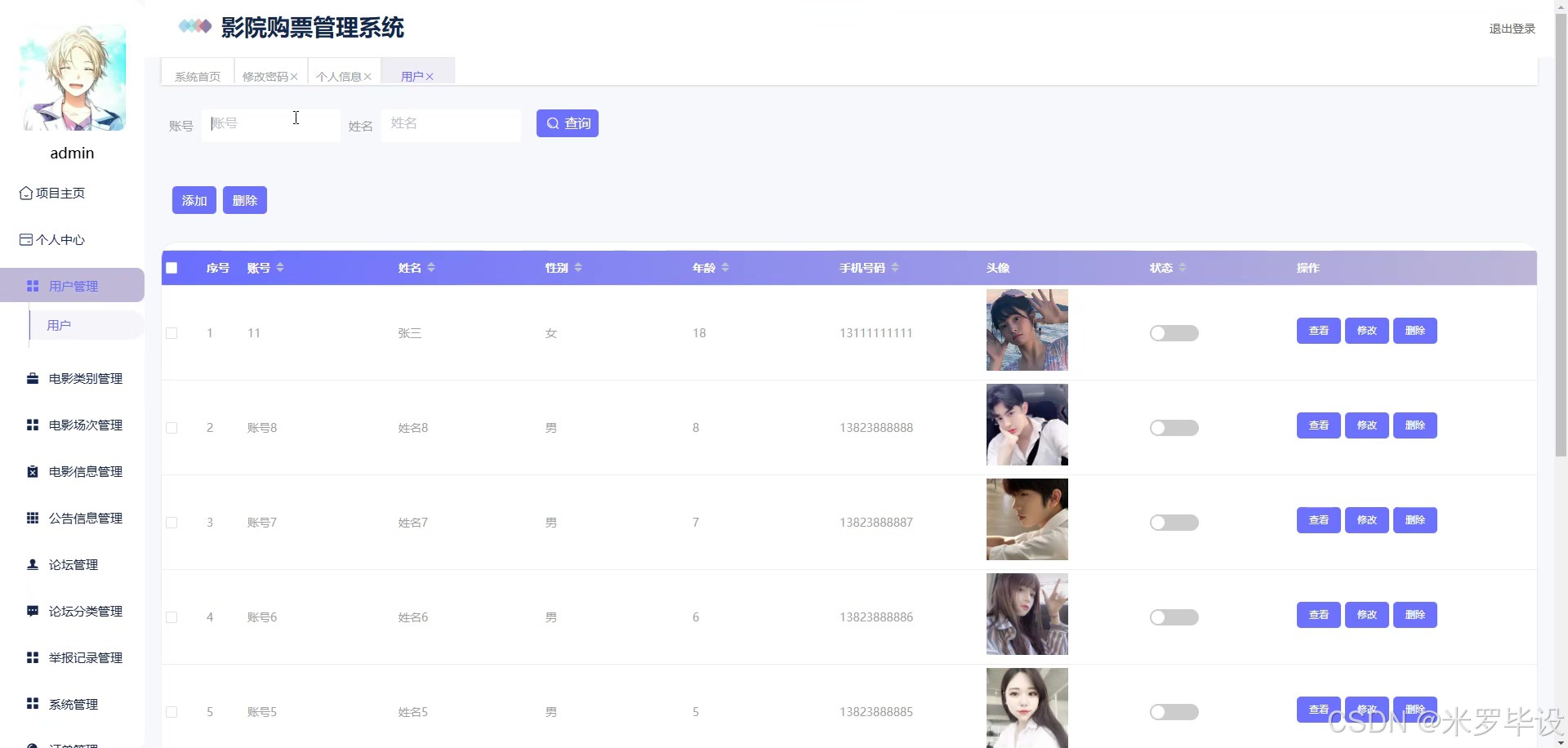The image size is (1568, 748).
Task: Check the checkbox for row 张三
Action: point(171,333)
